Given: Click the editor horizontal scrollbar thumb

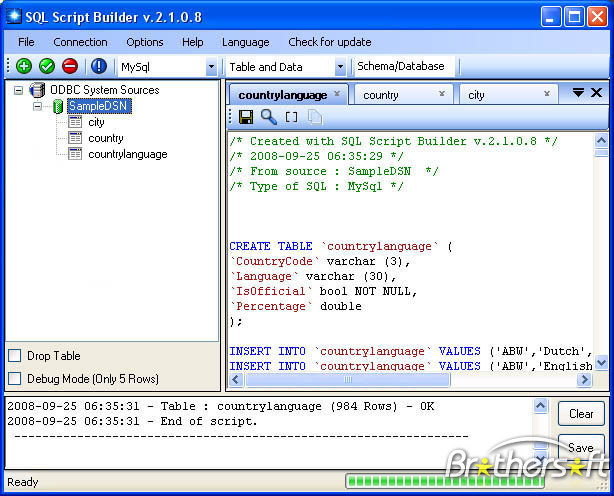Looking at the screenshot, I should [348, 379].
